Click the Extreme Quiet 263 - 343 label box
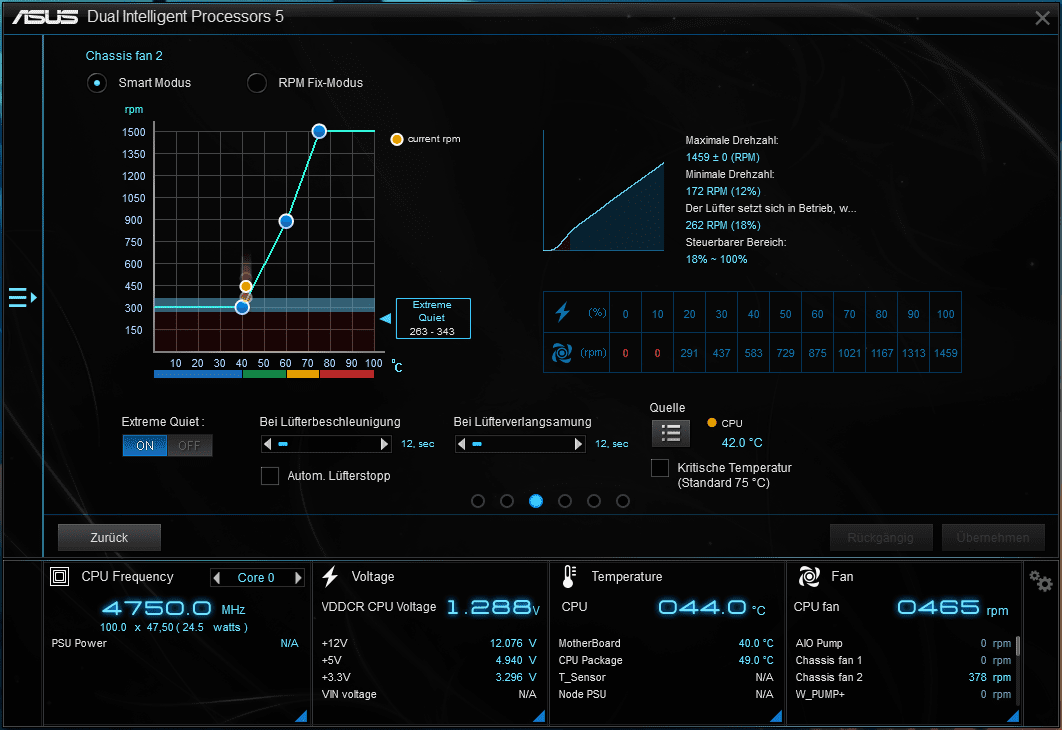1062x730 pixels. click(x=433, y=318)
